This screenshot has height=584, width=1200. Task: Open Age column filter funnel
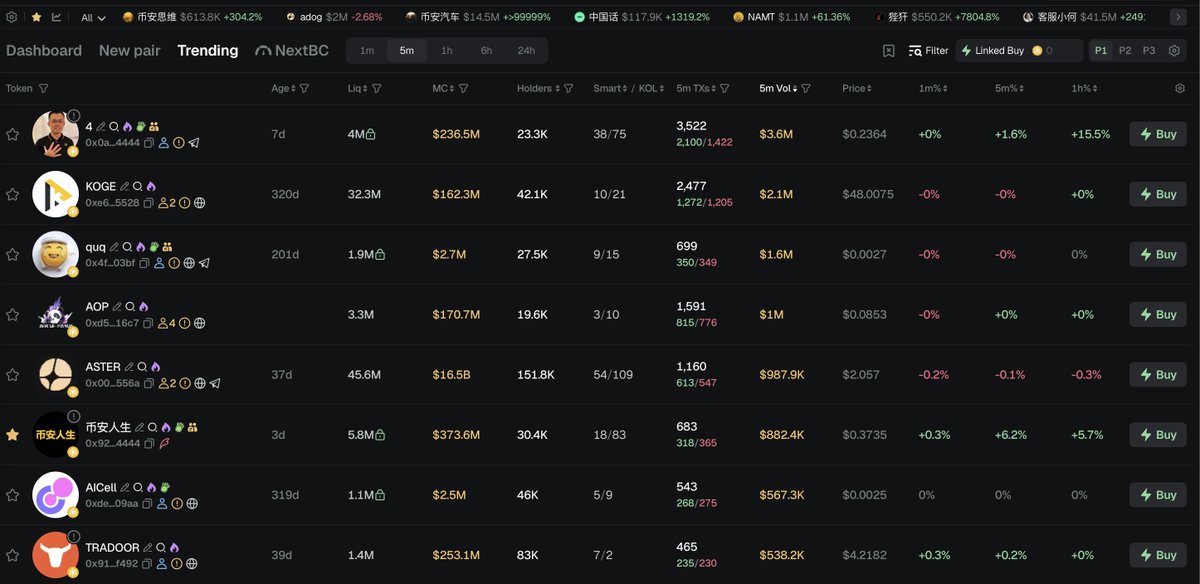(304, 88)
